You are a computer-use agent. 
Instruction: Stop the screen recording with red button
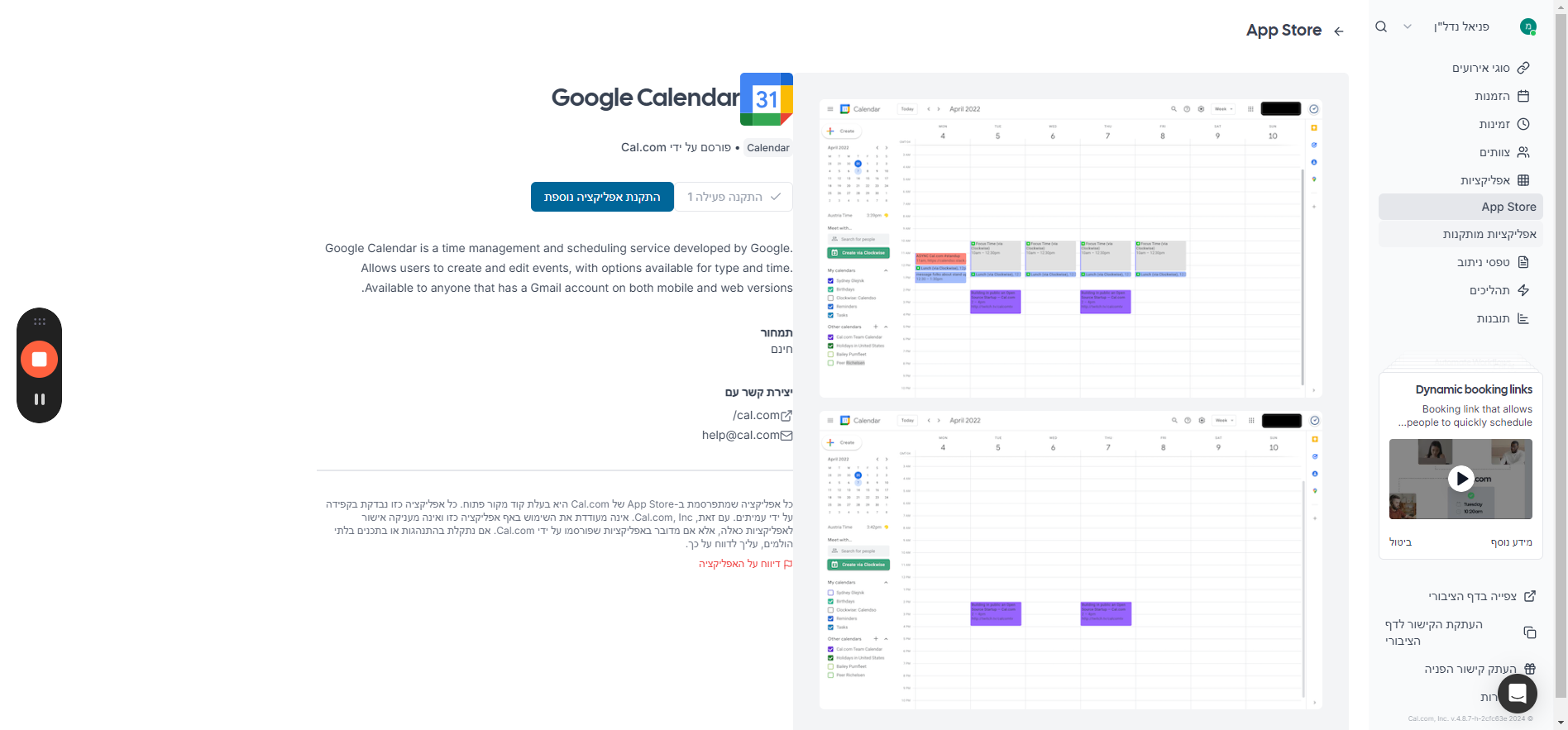click(39, 360)
